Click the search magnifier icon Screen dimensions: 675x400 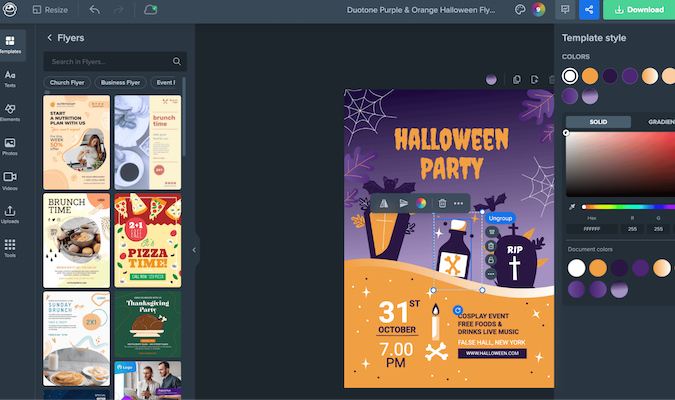point(176,62)
